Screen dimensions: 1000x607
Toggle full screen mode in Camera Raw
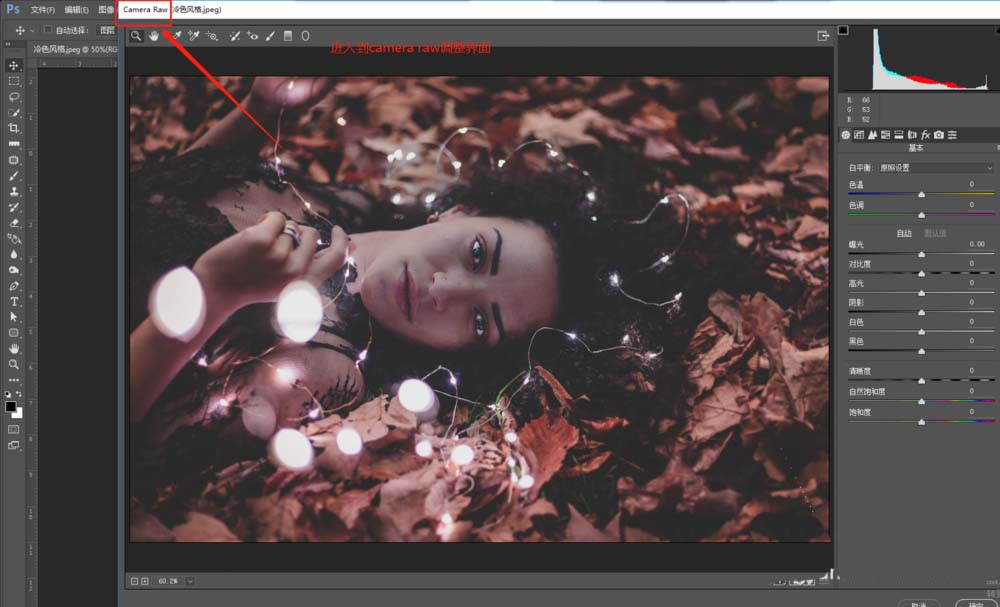(823, 34)
